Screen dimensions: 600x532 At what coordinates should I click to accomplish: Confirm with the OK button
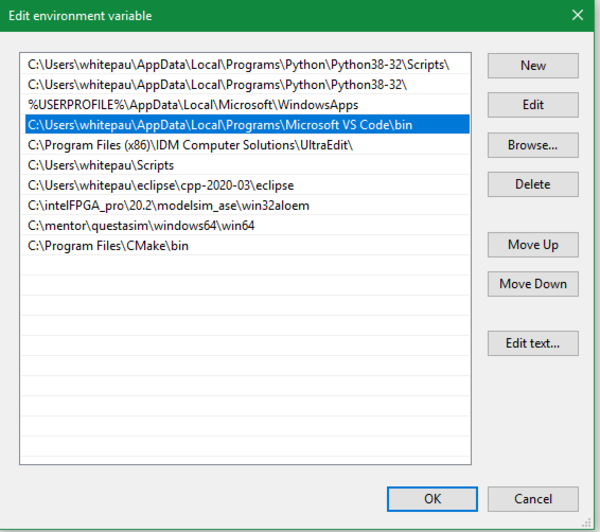pos(432,498)
